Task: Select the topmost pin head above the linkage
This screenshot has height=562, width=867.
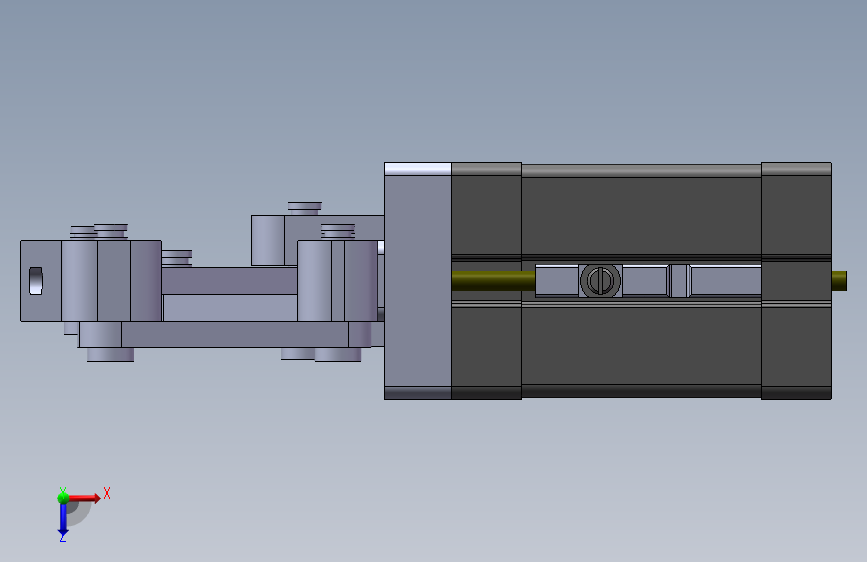Action: click(x=305, y=208)
